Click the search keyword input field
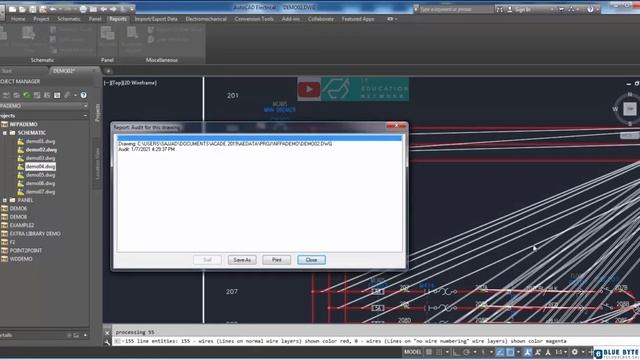 click(x=456, y=9)
